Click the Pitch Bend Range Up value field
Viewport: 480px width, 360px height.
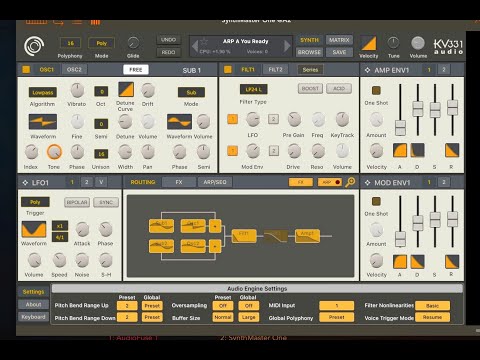(127, 306)
